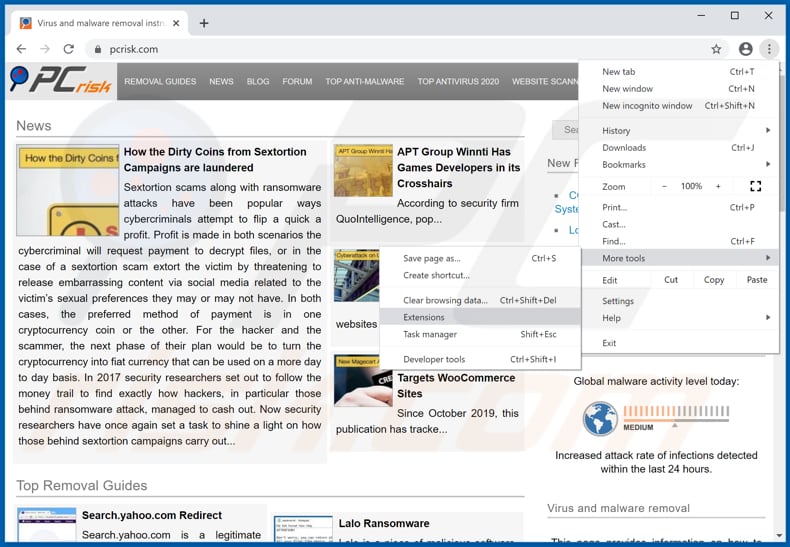
Task: Click the Dirty Coins article thumbnail
Action: tap(68, 190)
